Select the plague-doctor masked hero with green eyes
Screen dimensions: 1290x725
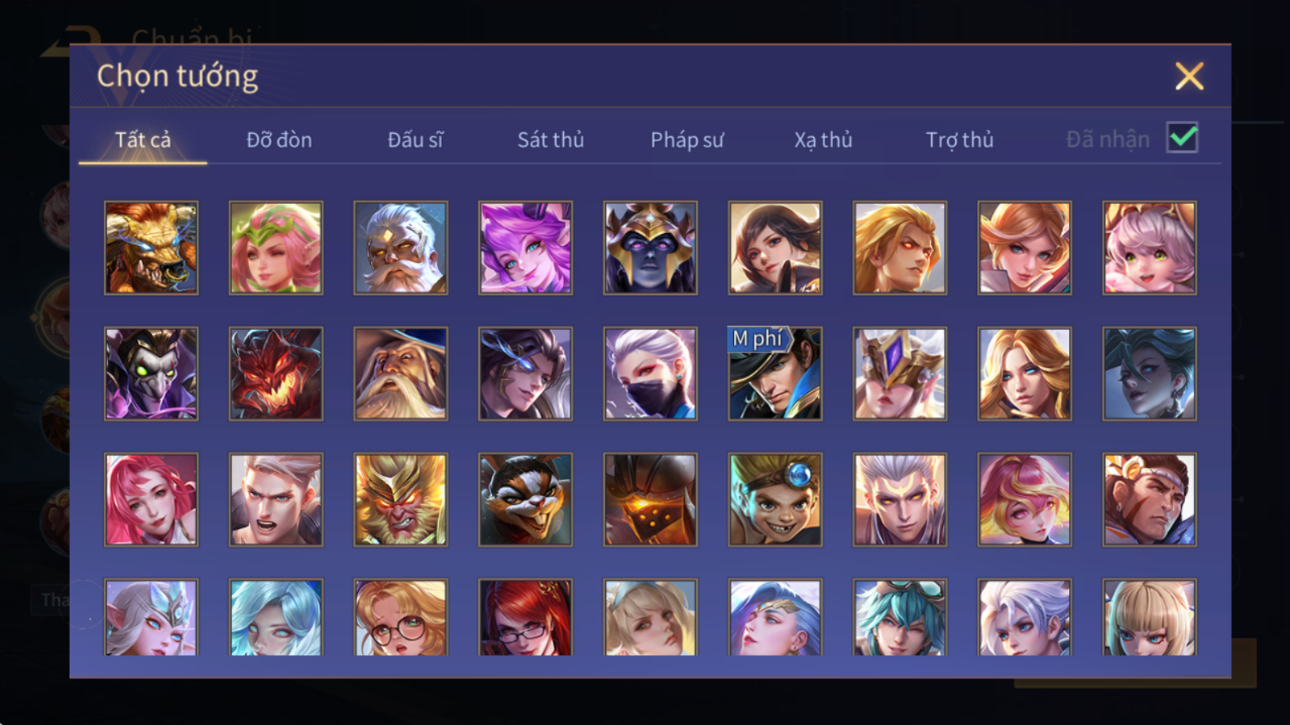tap(151, 374)
